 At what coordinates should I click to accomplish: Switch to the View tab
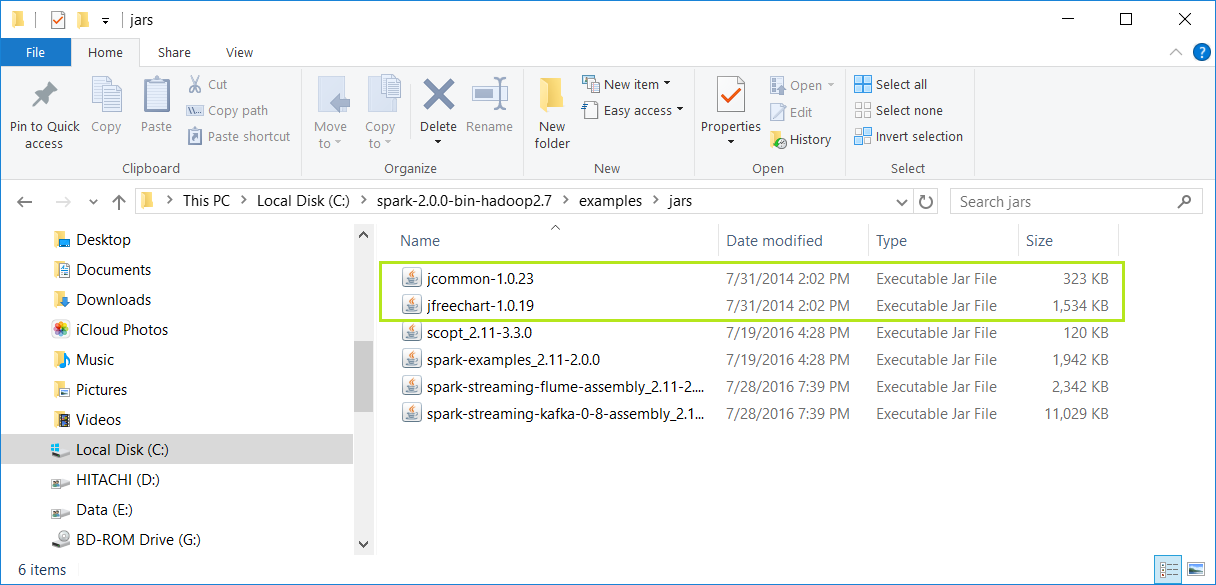(x=240, y=52)
